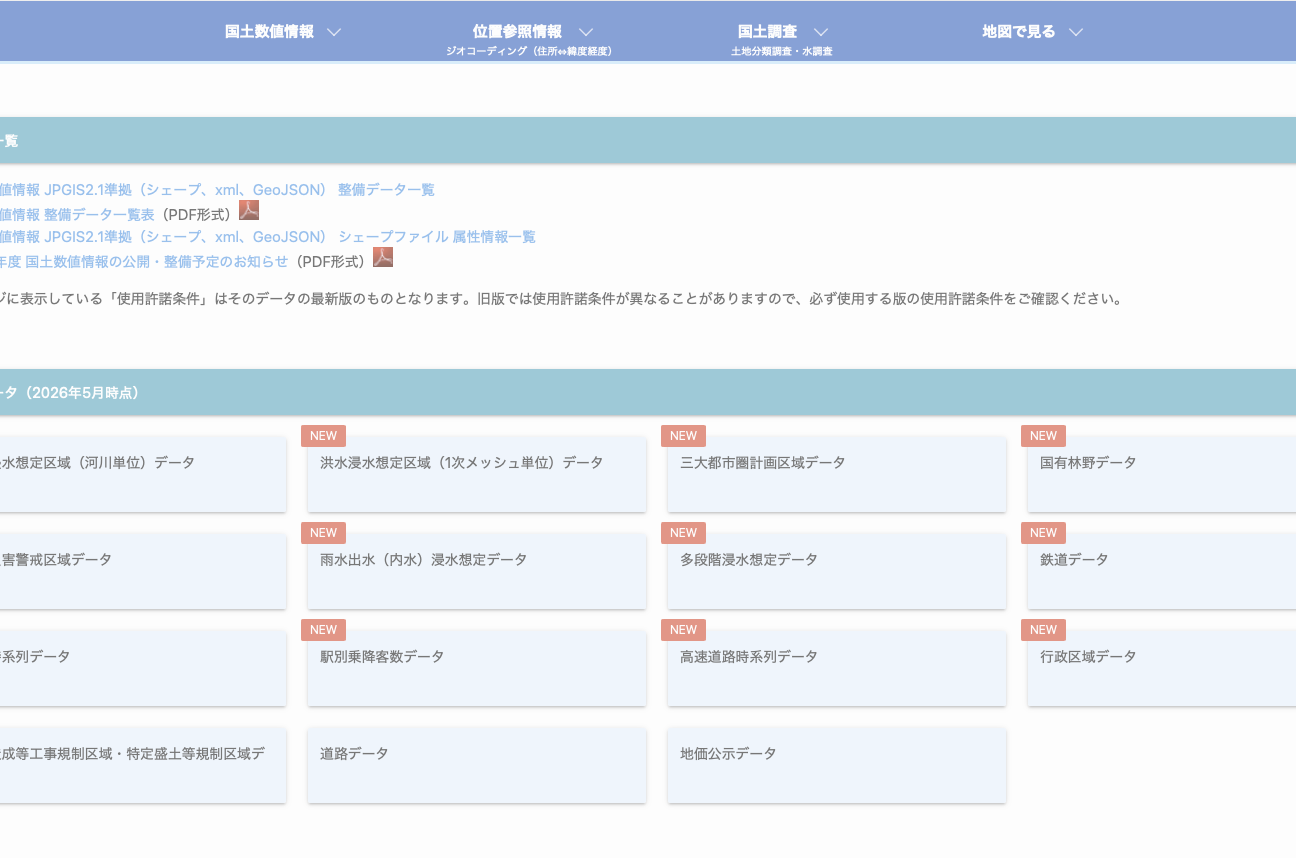Open the 整備データ一覧表 PDF link
The width and height of the screenshot is (1296, 858).
tap(77, 214)
